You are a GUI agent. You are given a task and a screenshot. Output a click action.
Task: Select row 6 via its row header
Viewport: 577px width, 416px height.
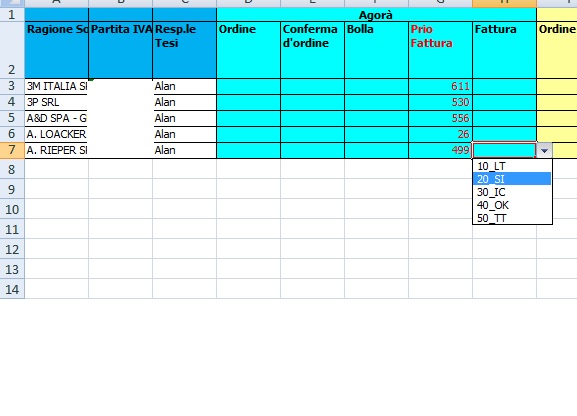pyautogui.click(x=12, y=134)
